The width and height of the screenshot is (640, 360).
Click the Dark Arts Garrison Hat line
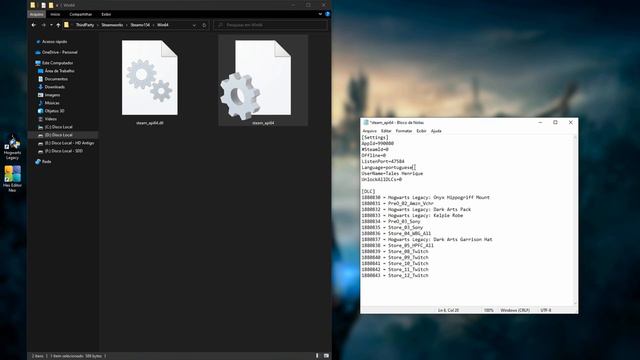coord(427,240)
